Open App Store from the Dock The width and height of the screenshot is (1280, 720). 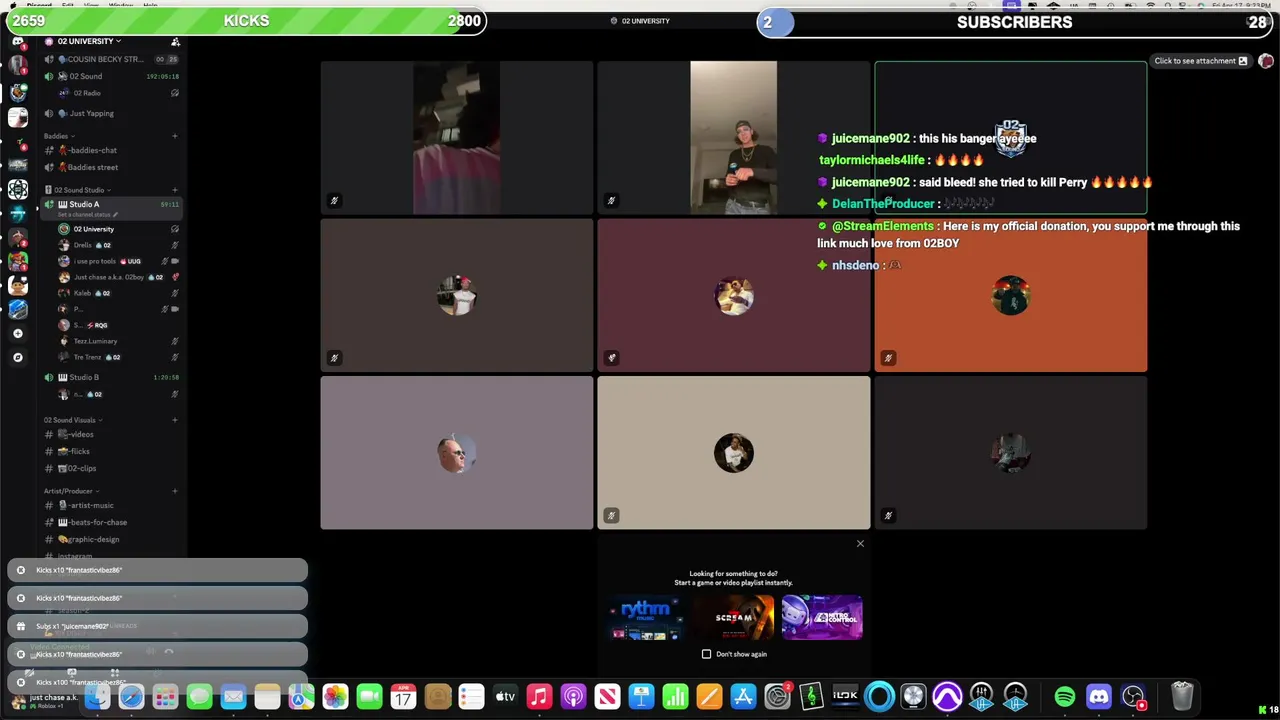tap(743, 696)
